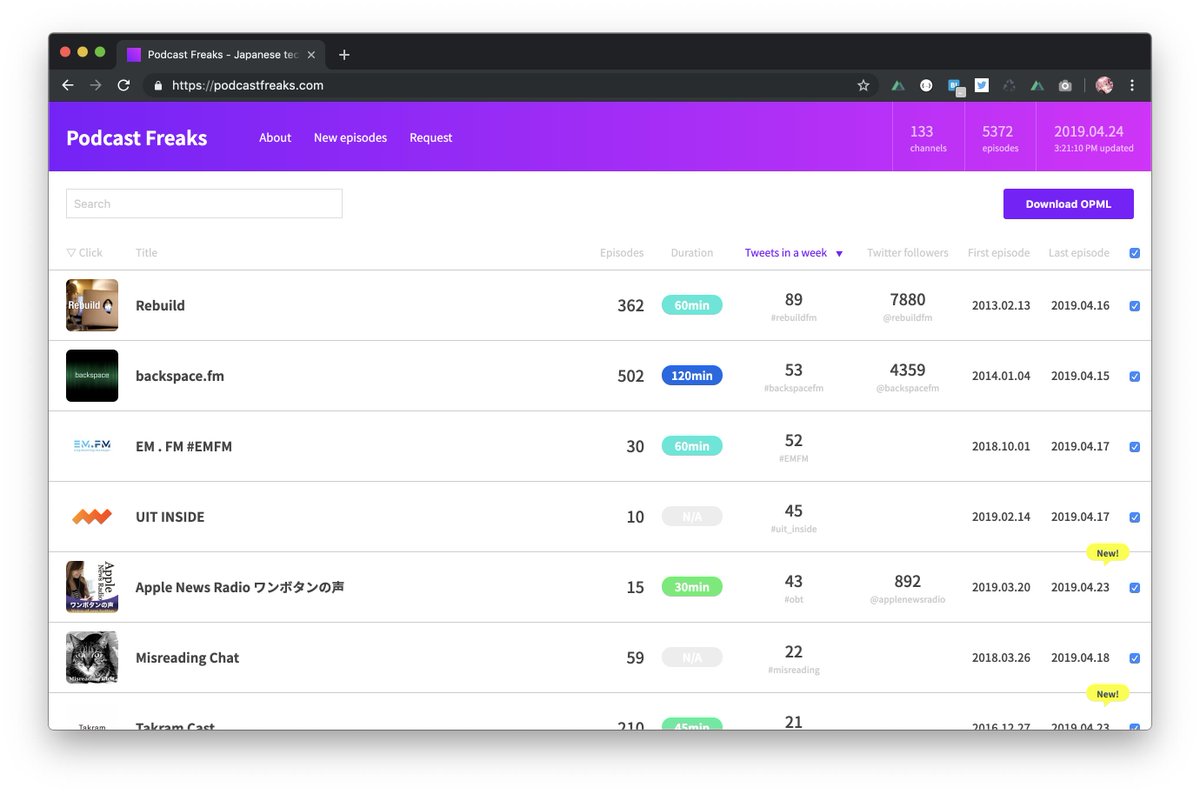Click the gray recycle-shaped extension icon
Screen dimensions: 1200x794
pos(1010,86)
